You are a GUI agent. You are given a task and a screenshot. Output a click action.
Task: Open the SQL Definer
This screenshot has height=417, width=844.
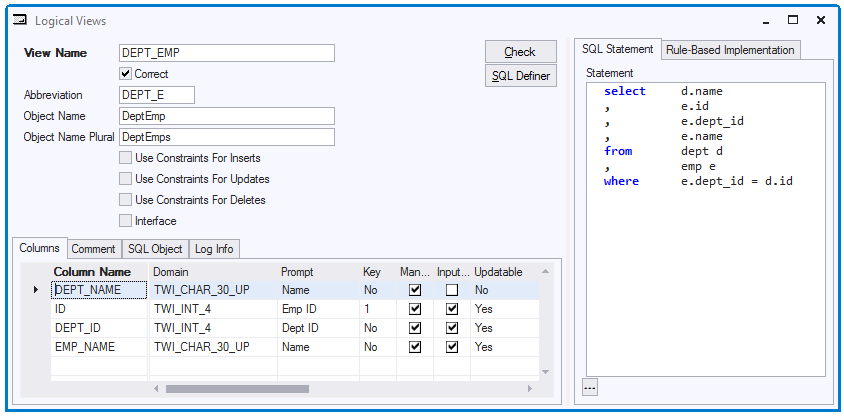click(x=521, y=76)
